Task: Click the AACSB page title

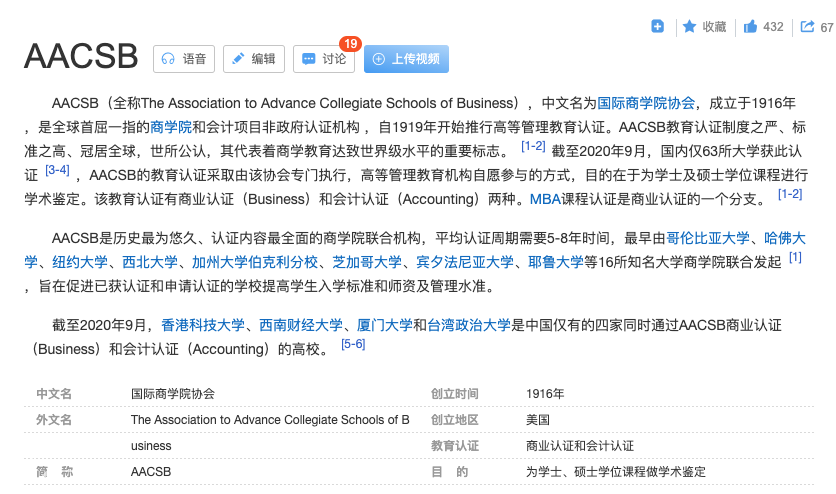Action: tap(81, 56)
